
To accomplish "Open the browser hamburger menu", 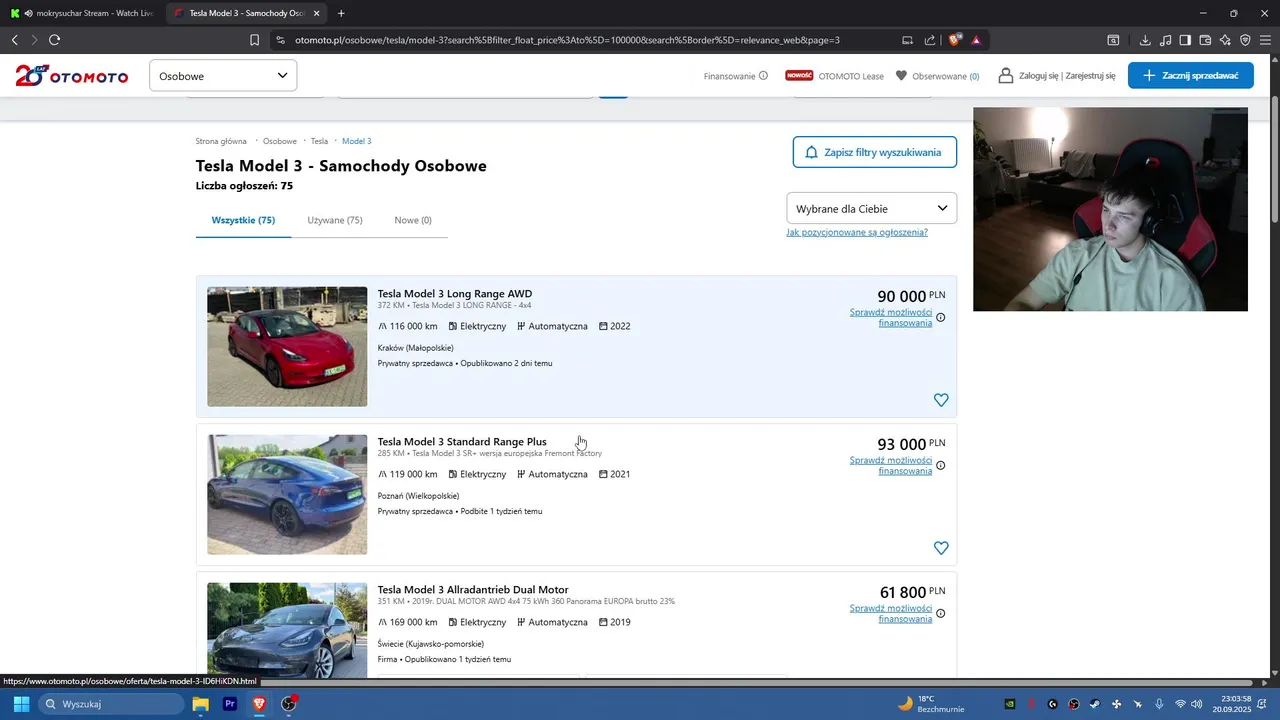I will coord(1265,40).
